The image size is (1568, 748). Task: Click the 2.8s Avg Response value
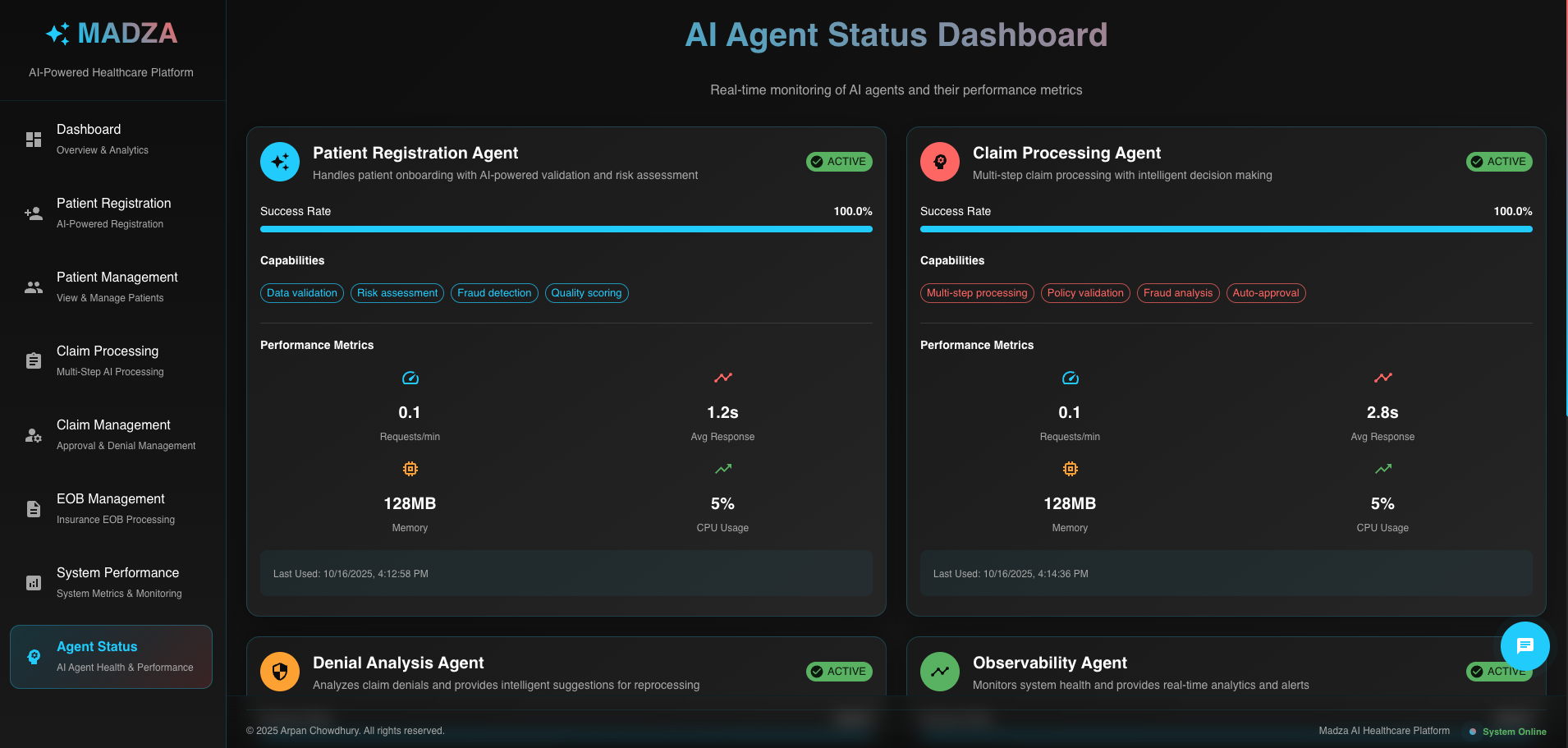(x=1382, y=412)
